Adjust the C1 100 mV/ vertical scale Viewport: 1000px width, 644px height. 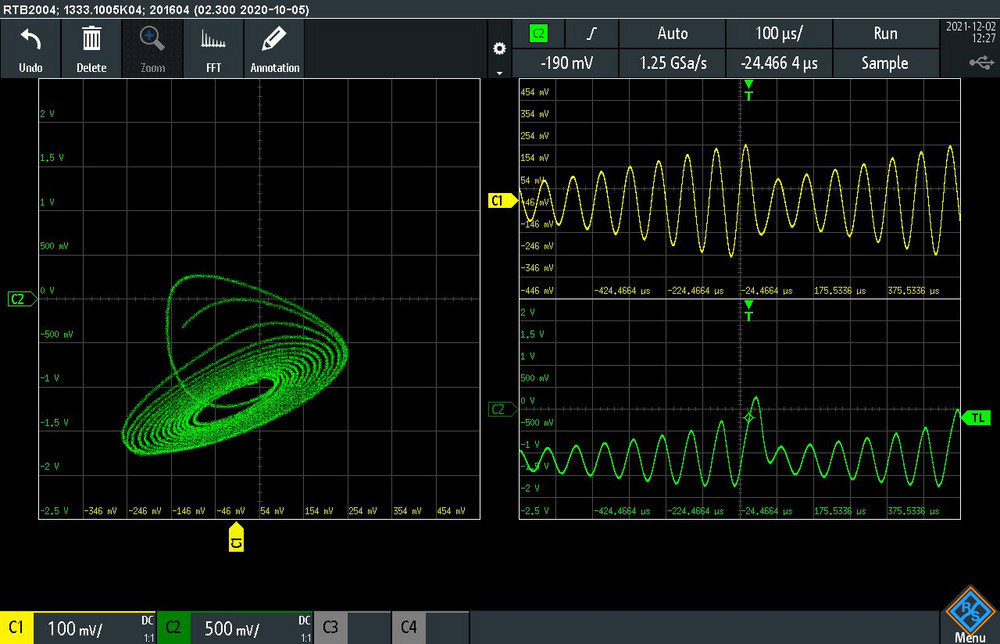click(94, 628)
